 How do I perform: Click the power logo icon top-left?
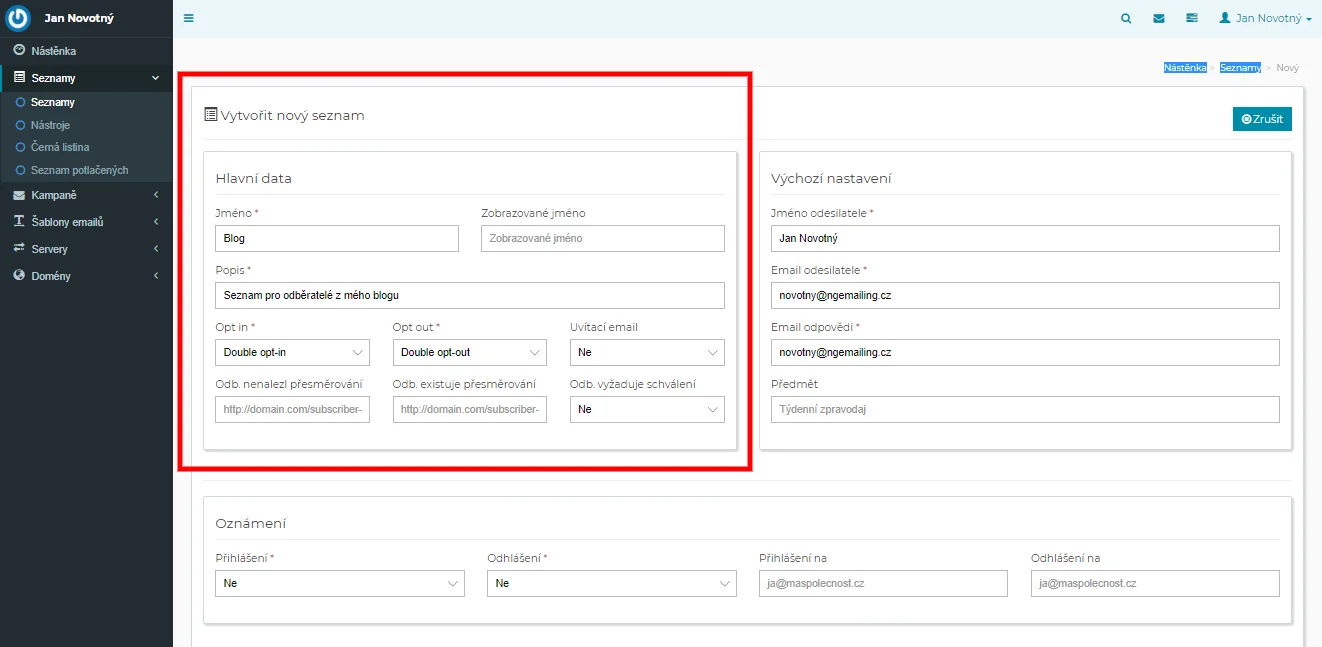[x=18, y=18]
